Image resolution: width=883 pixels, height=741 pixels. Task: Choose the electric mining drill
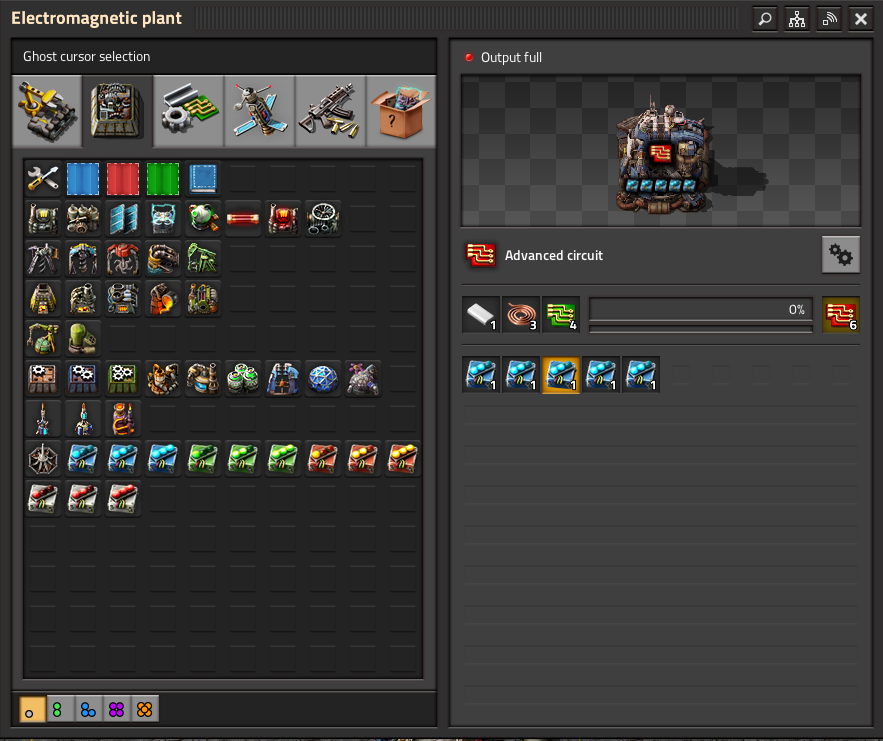coord(83,258)
